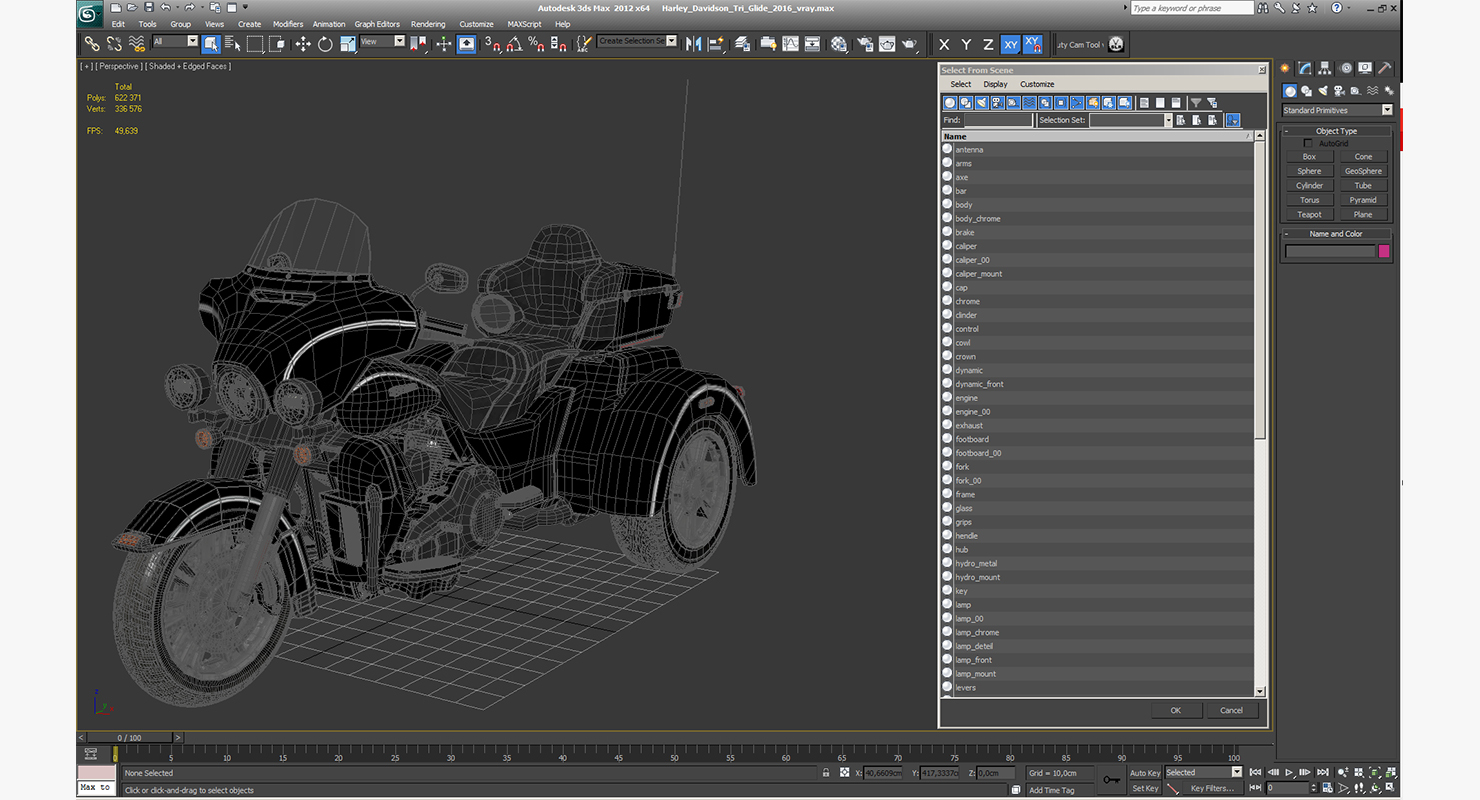
Task: Select the Select and Link tool
Action: [x=92, y=44]
